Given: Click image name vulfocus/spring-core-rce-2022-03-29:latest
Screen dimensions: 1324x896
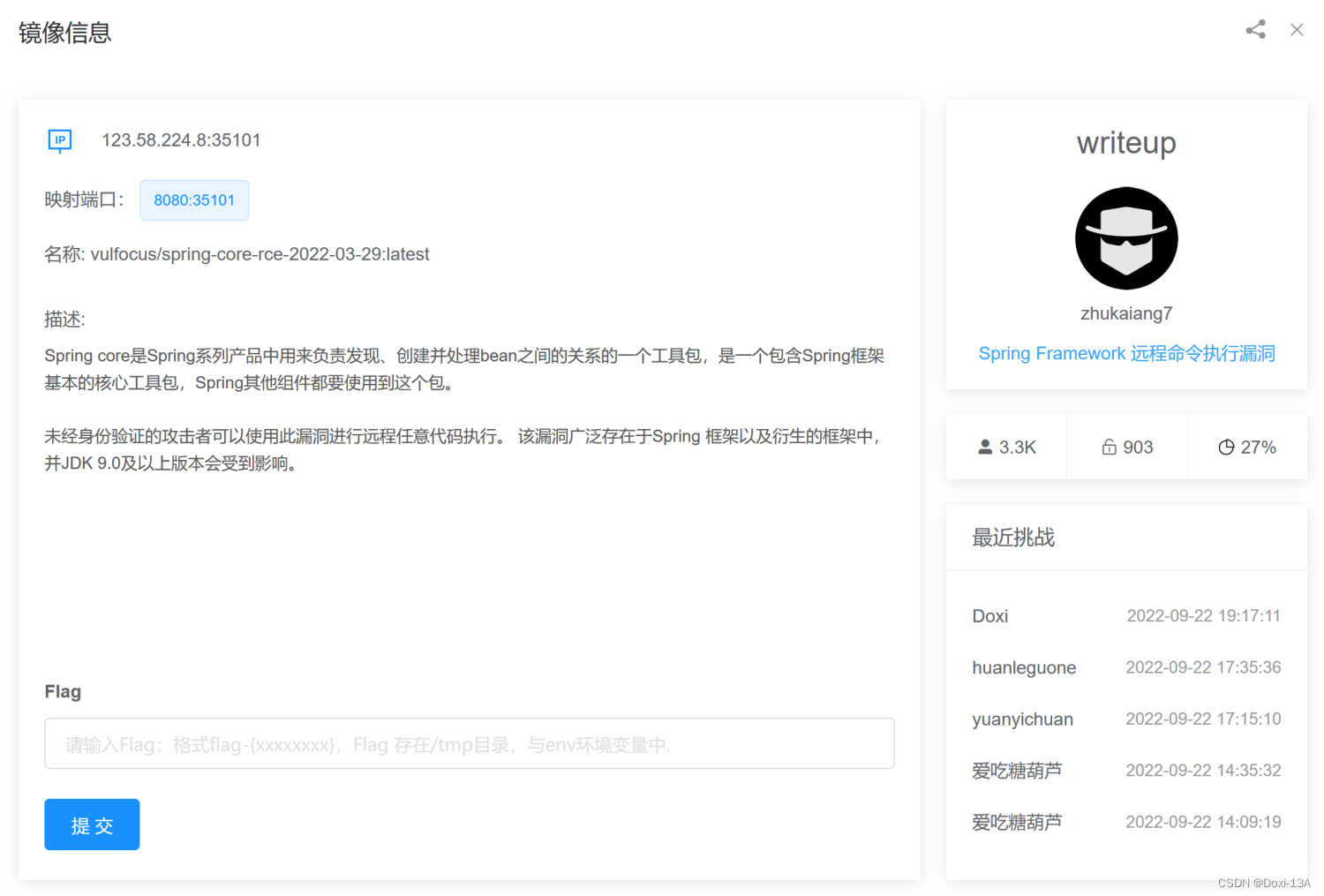Looking at the screenshot, I should pyautogui.click(x=260, y=254).
